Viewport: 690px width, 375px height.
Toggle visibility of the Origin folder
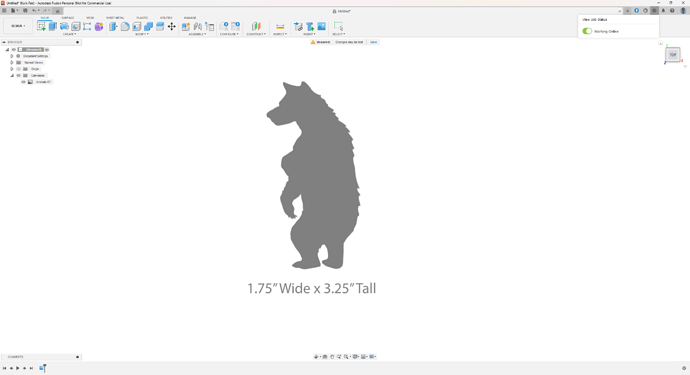click(18, 69)
